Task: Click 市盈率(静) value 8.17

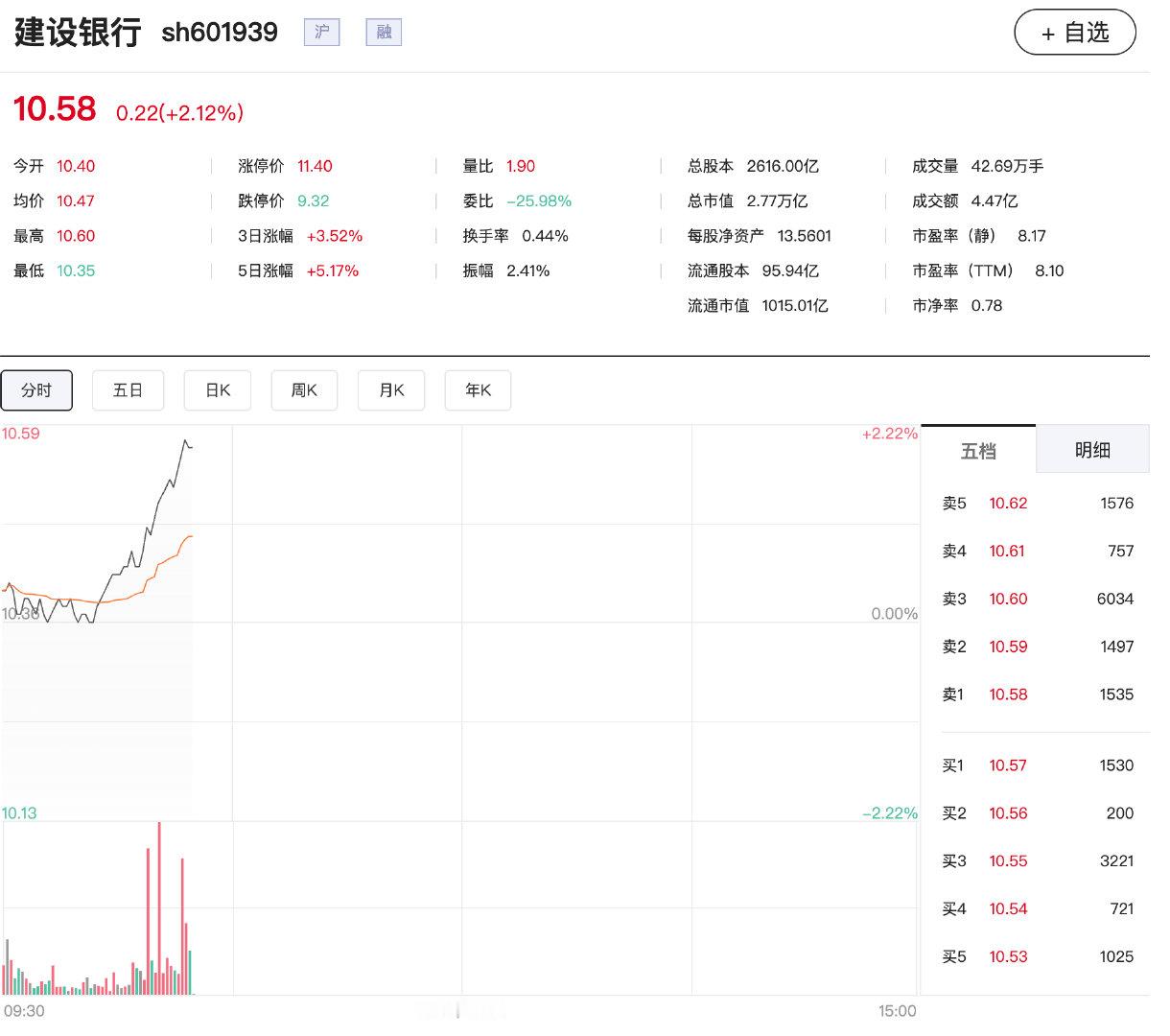Action: (1032, 236)
